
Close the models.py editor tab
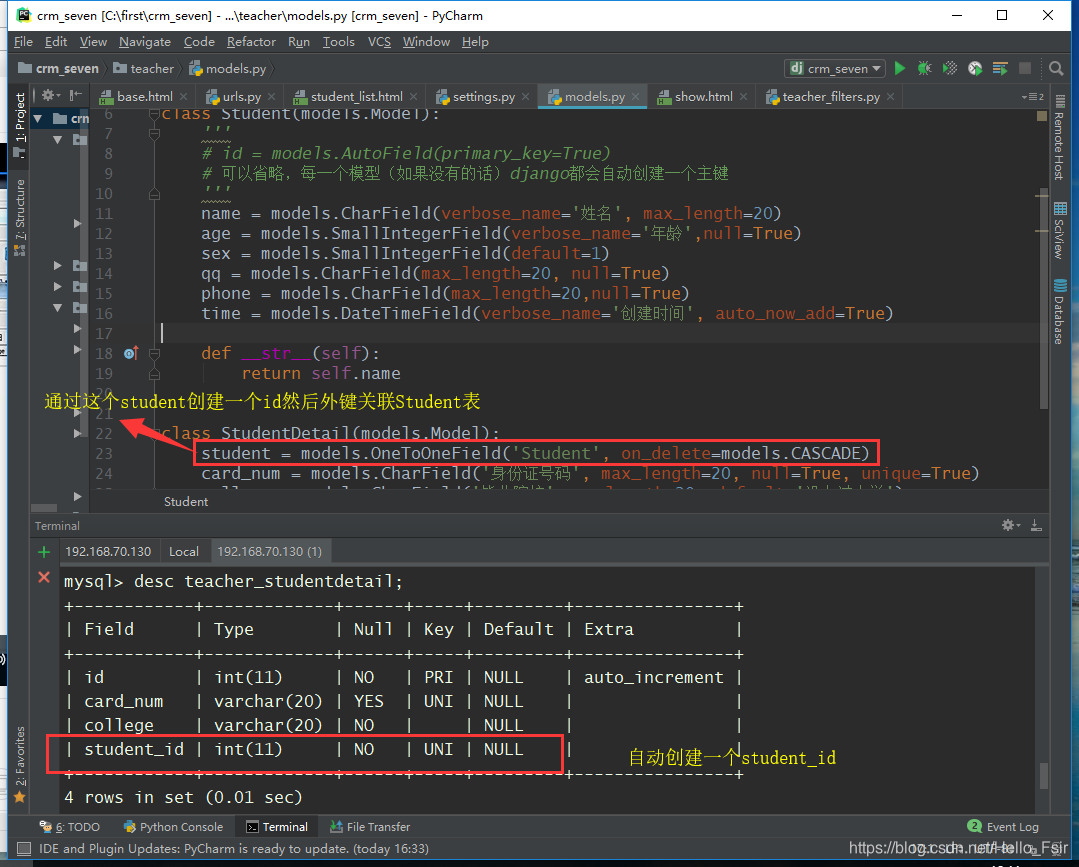tap(635, 97)
